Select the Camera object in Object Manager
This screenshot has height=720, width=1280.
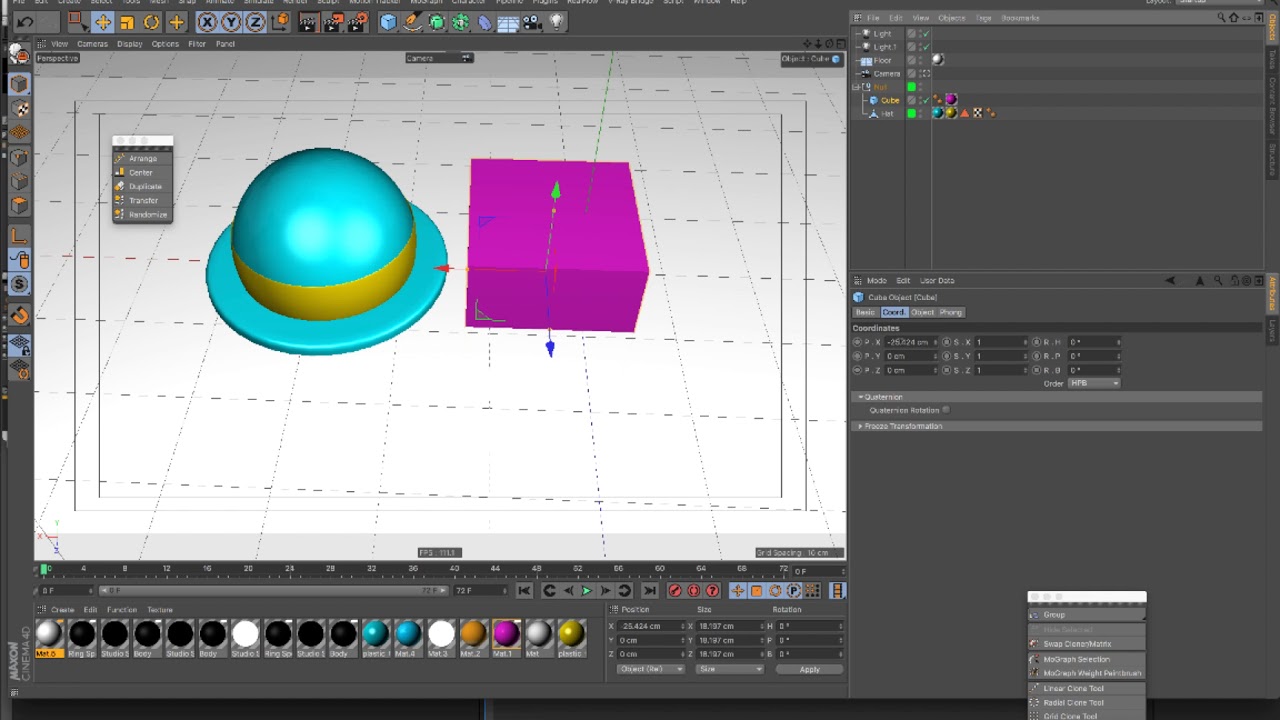click(886, 73)
